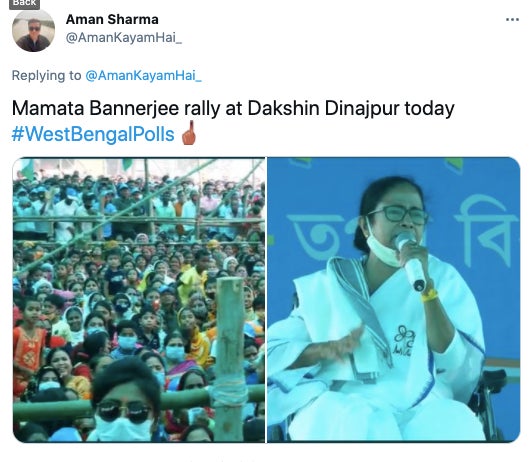
Task: Open the left crowd photo
Action: pyautogui.click(x=139, y=300)
